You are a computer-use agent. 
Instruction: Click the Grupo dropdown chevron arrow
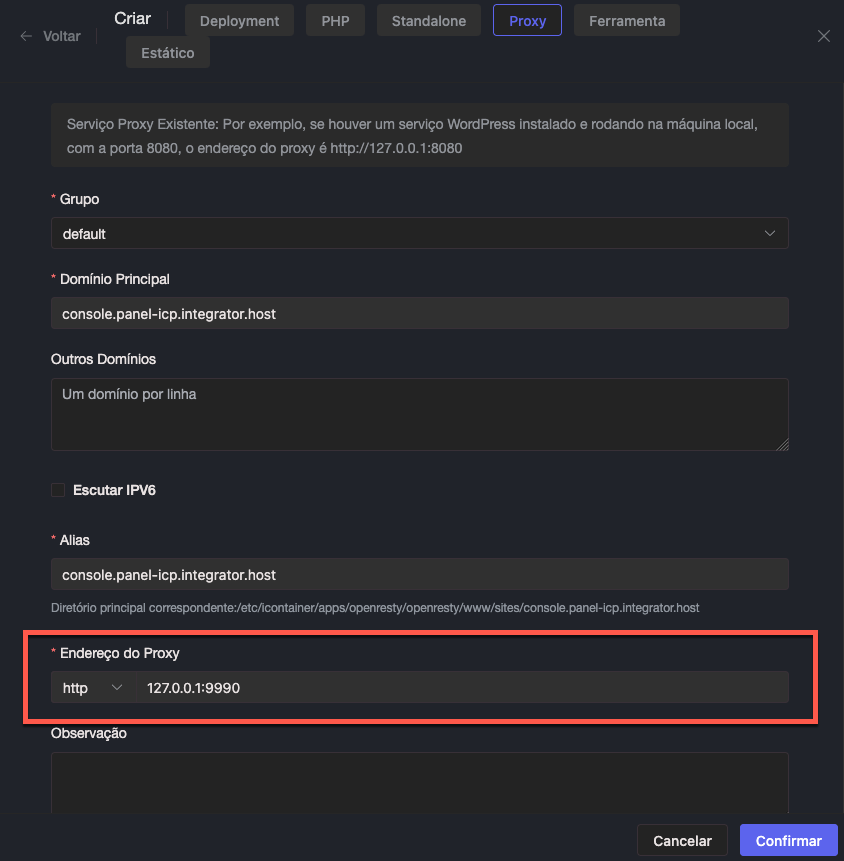(770, 233)
